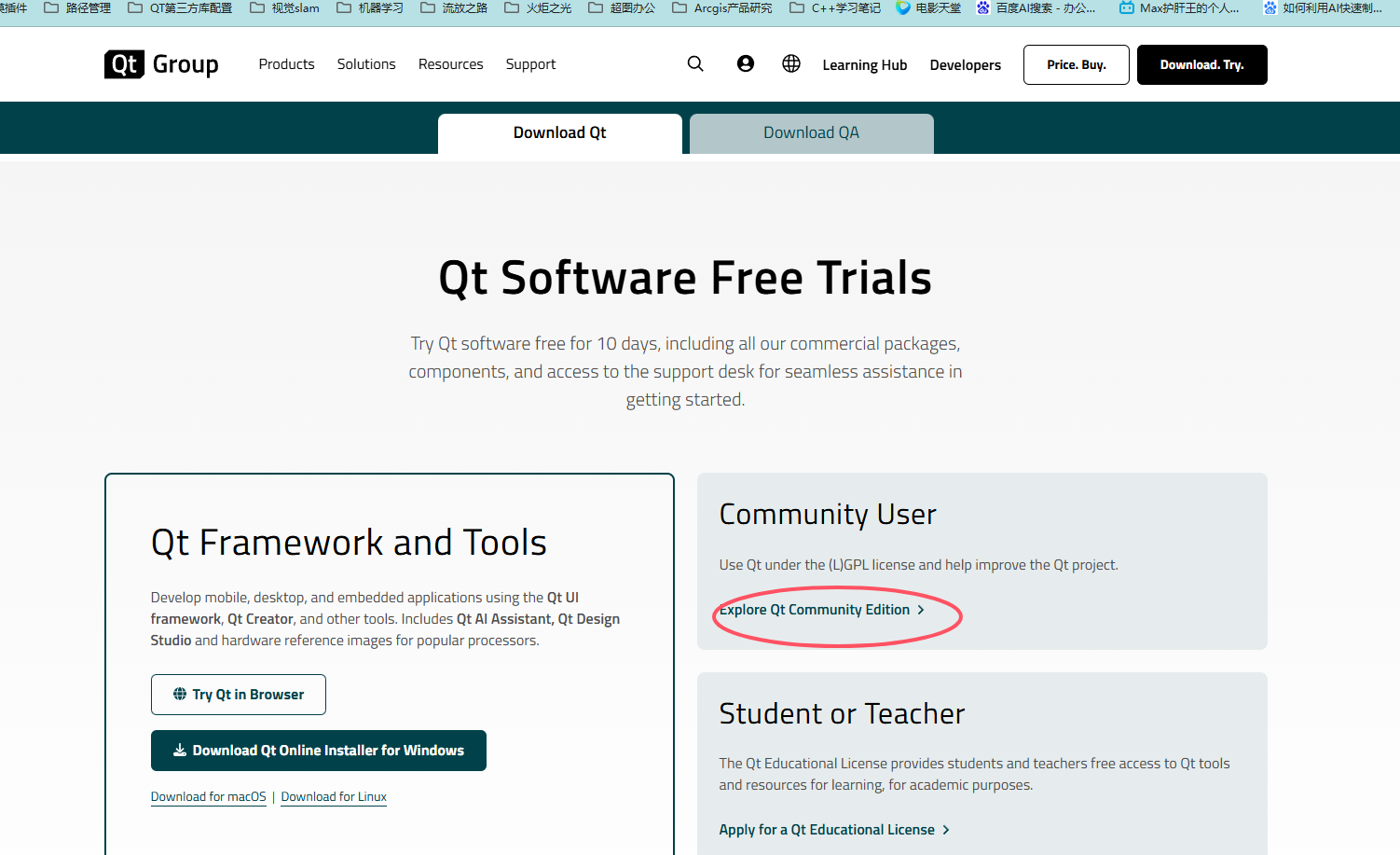Open Explore Qt Community Edition link

pos(822,610)
